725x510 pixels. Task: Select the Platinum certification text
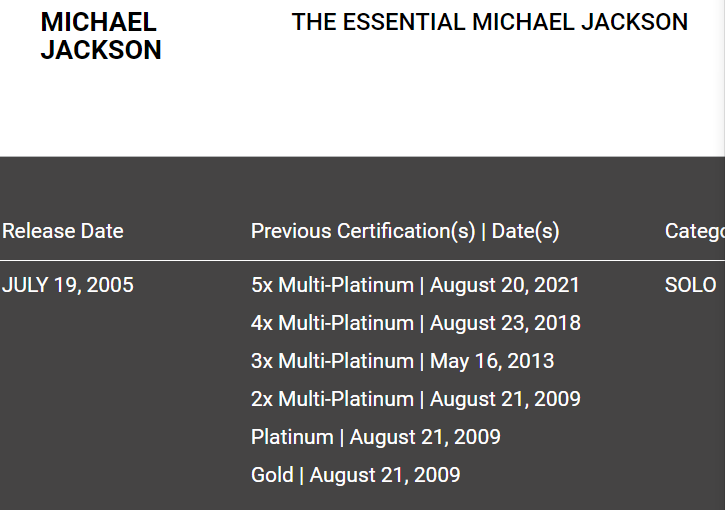click(x=292, y=437)
